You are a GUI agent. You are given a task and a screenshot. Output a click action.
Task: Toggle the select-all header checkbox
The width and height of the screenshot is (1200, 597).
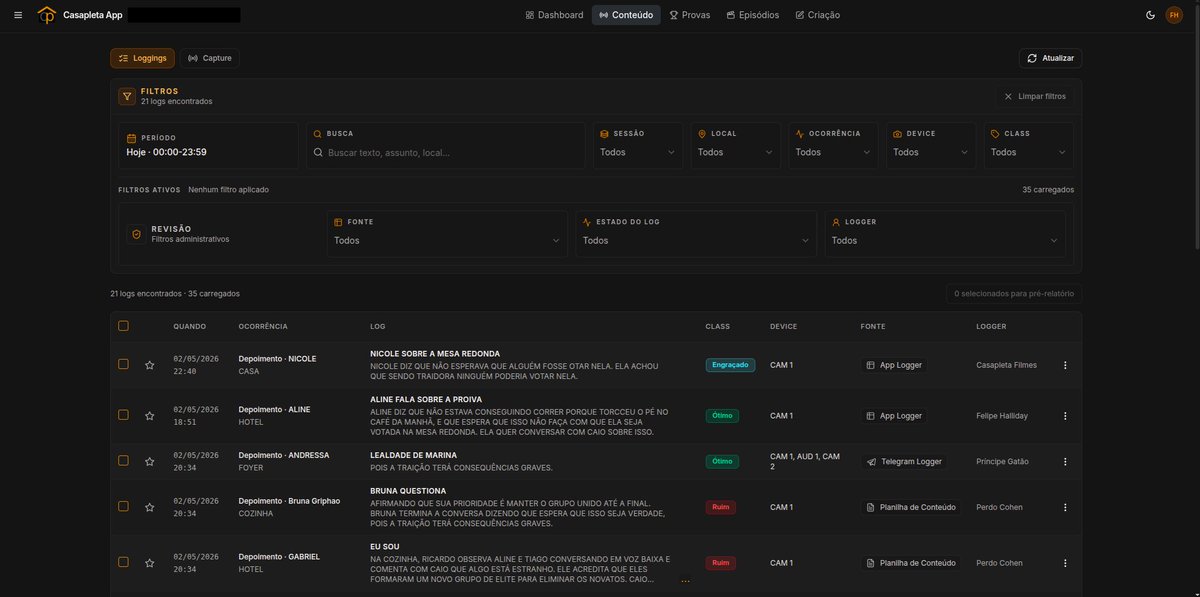[123, 326]
